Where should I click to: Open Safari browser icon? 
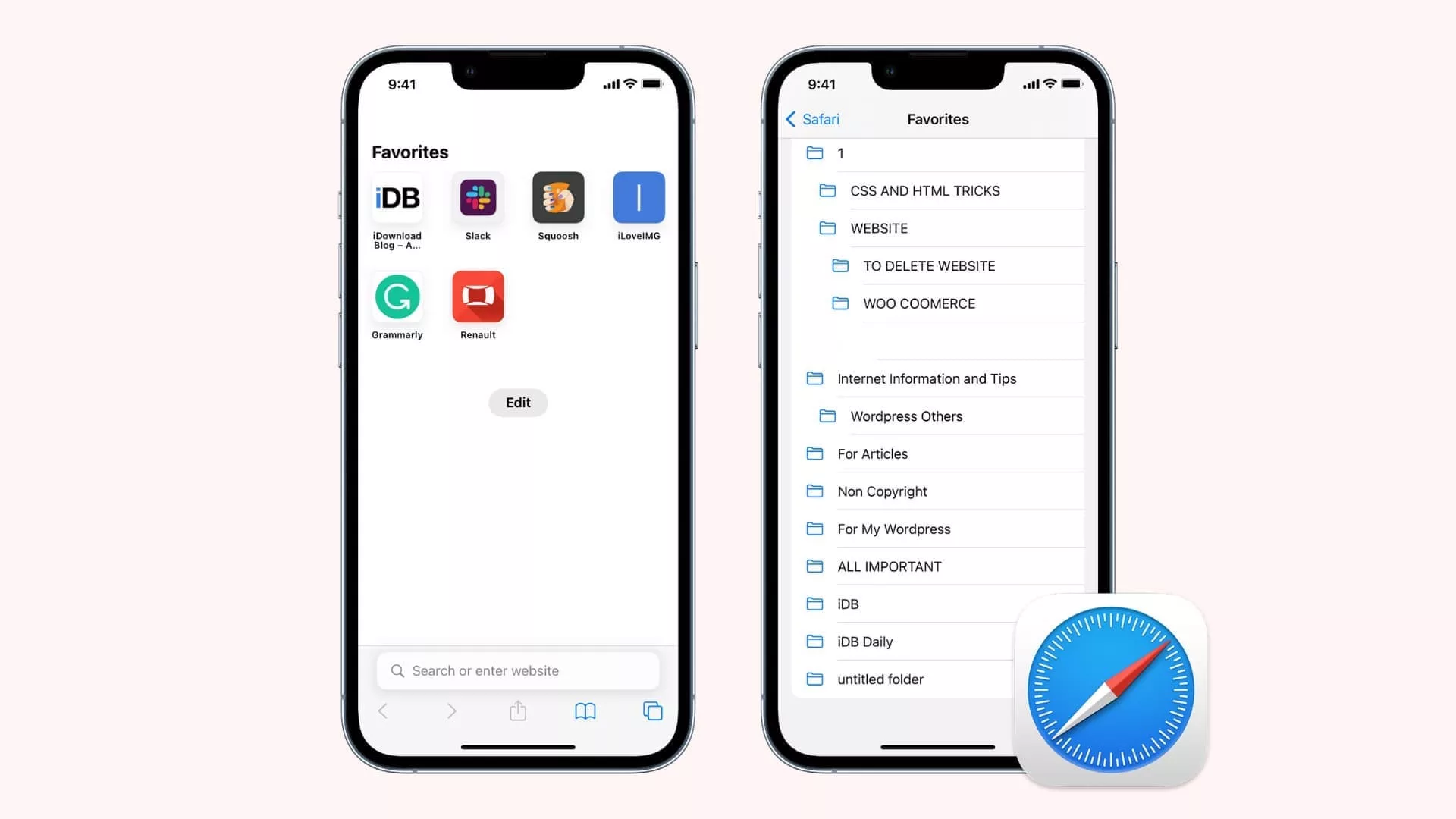(x=1109, y=689)
